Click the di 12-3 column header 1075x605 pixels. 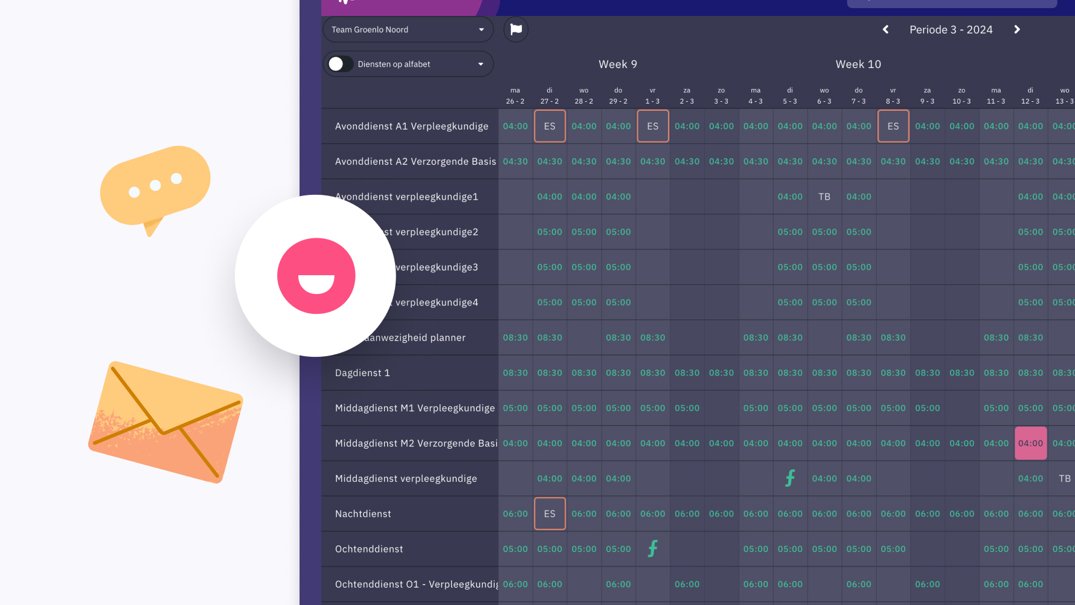[1030, 95]
